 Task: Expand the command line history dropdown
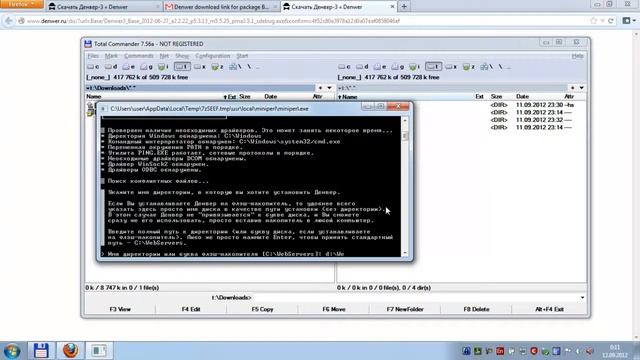coord(582,298)
